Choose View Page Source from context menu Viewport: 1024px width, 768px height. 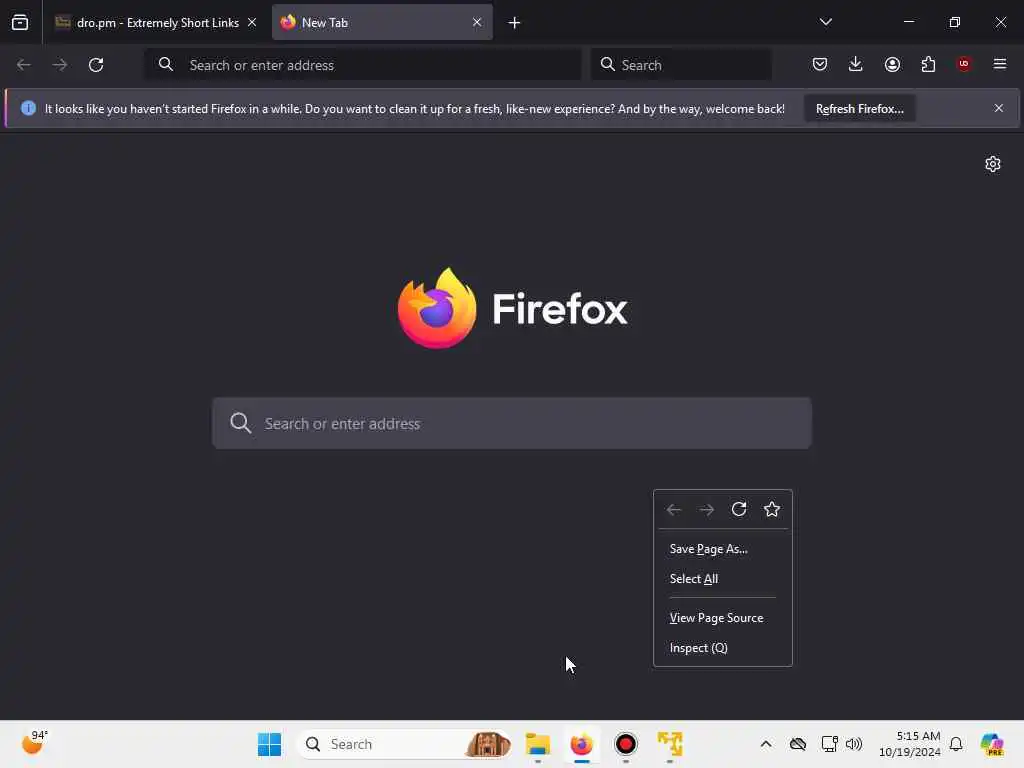click(x=723, y=618)
